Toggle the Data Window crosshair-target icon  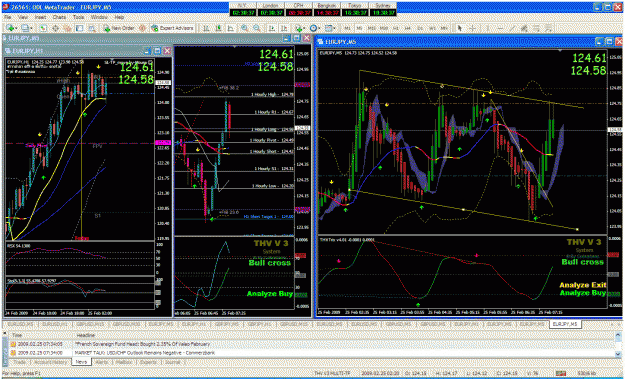pos(55,28)
